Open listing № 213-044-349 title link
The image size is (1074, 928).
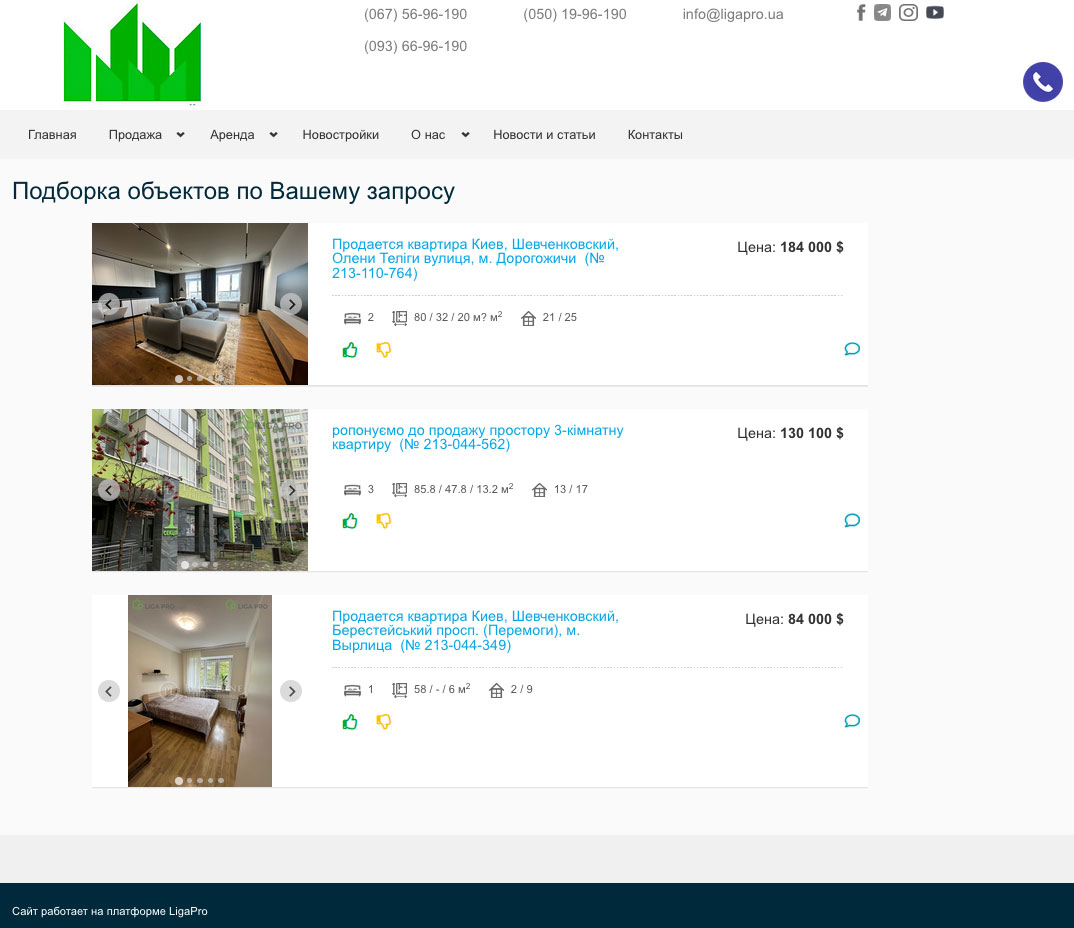[475, 631]
